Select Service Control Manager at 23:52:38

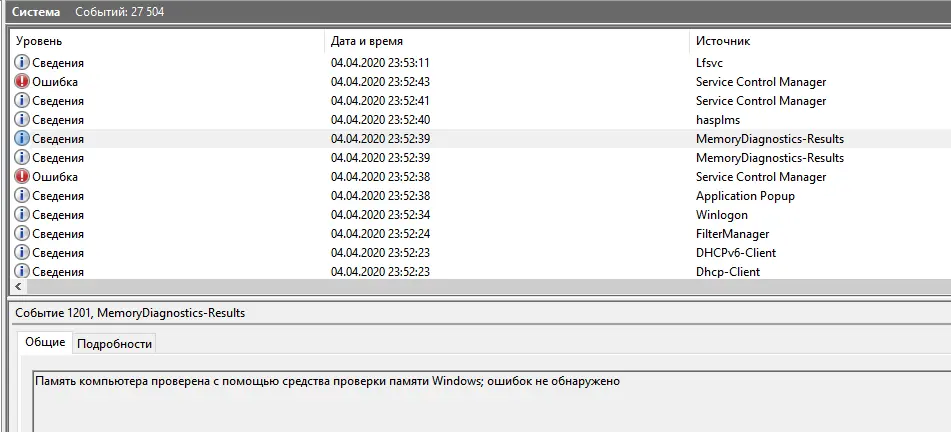point(761,177)
